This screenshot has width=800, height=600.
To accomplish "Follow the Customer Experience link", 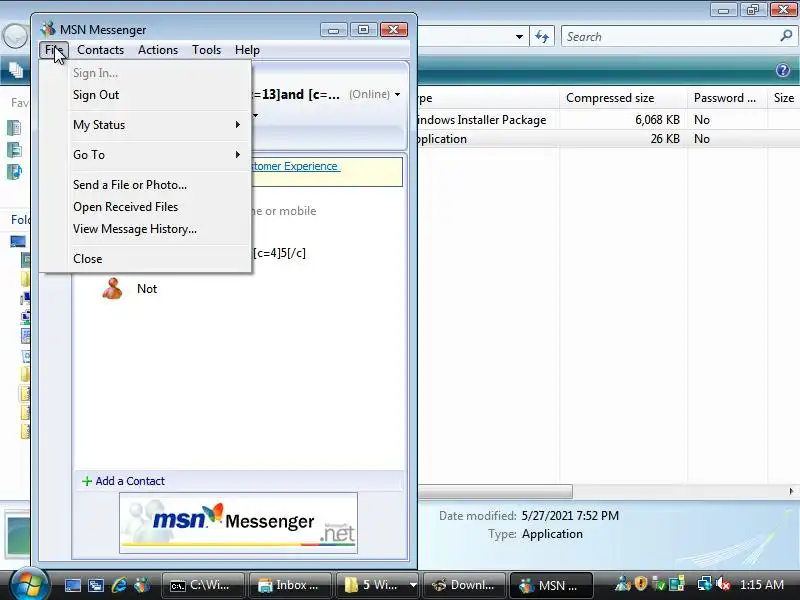I will (x=295, y=166).
